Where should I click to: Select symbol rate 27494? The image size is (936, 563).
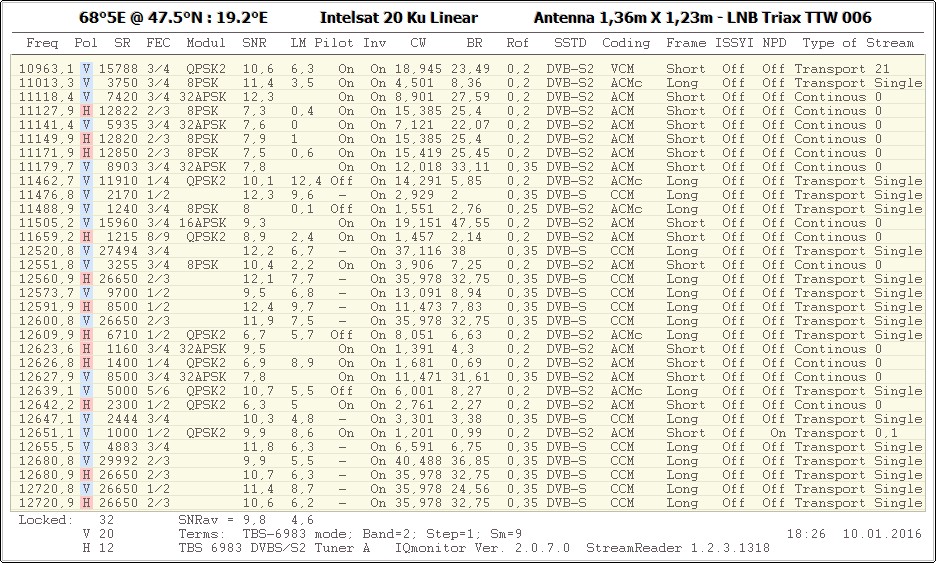click(118, 251)
